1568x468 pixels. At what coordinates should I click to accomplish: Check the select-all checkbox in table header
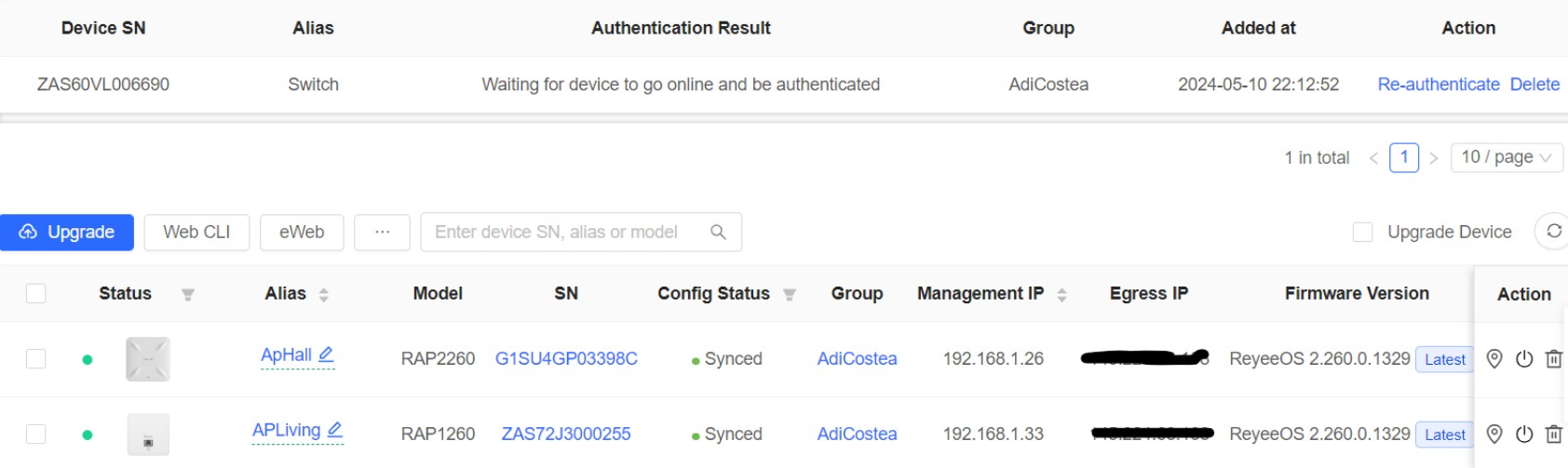(36, 294)
